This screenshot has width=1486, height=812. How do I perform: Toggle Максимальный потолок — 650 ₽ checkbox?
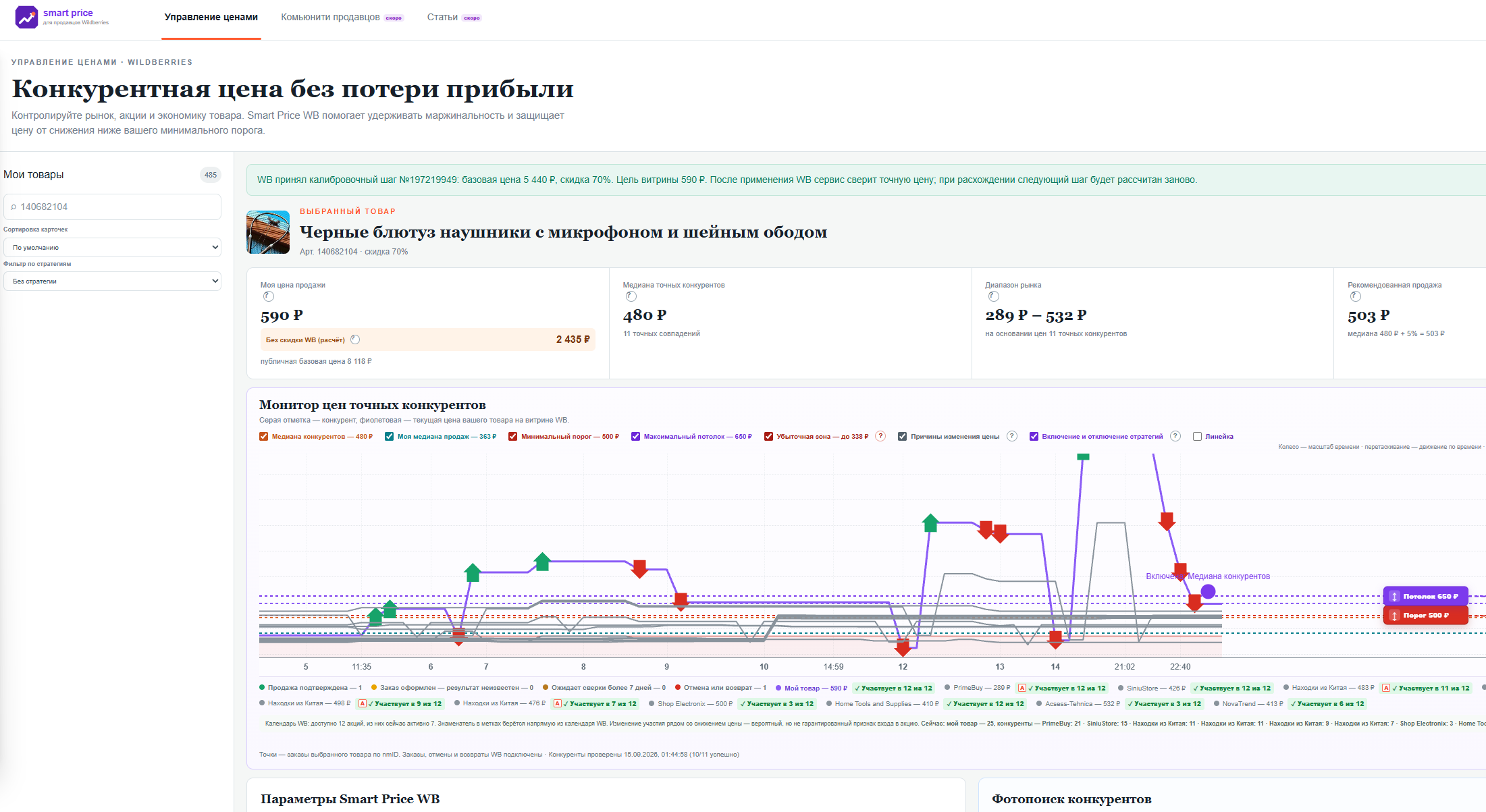635,436
